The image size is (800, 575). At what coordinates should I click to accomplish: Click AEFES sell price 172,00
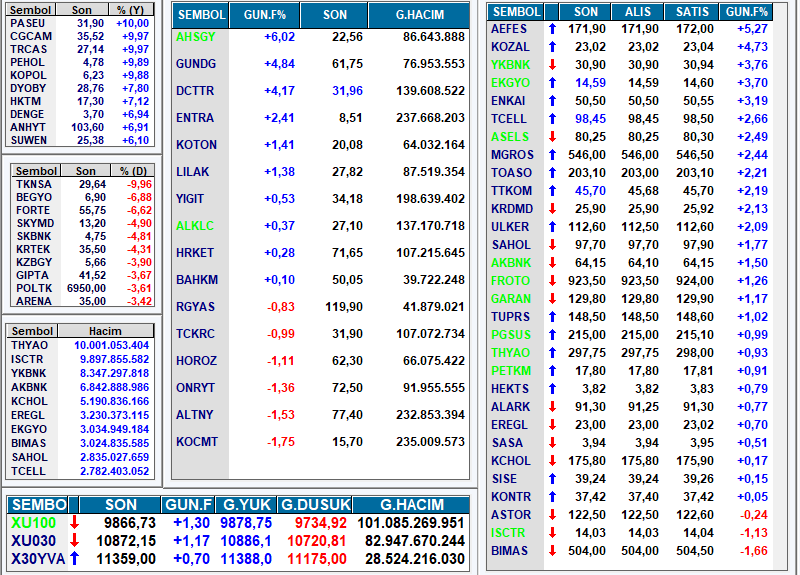[x=695, y=29]
